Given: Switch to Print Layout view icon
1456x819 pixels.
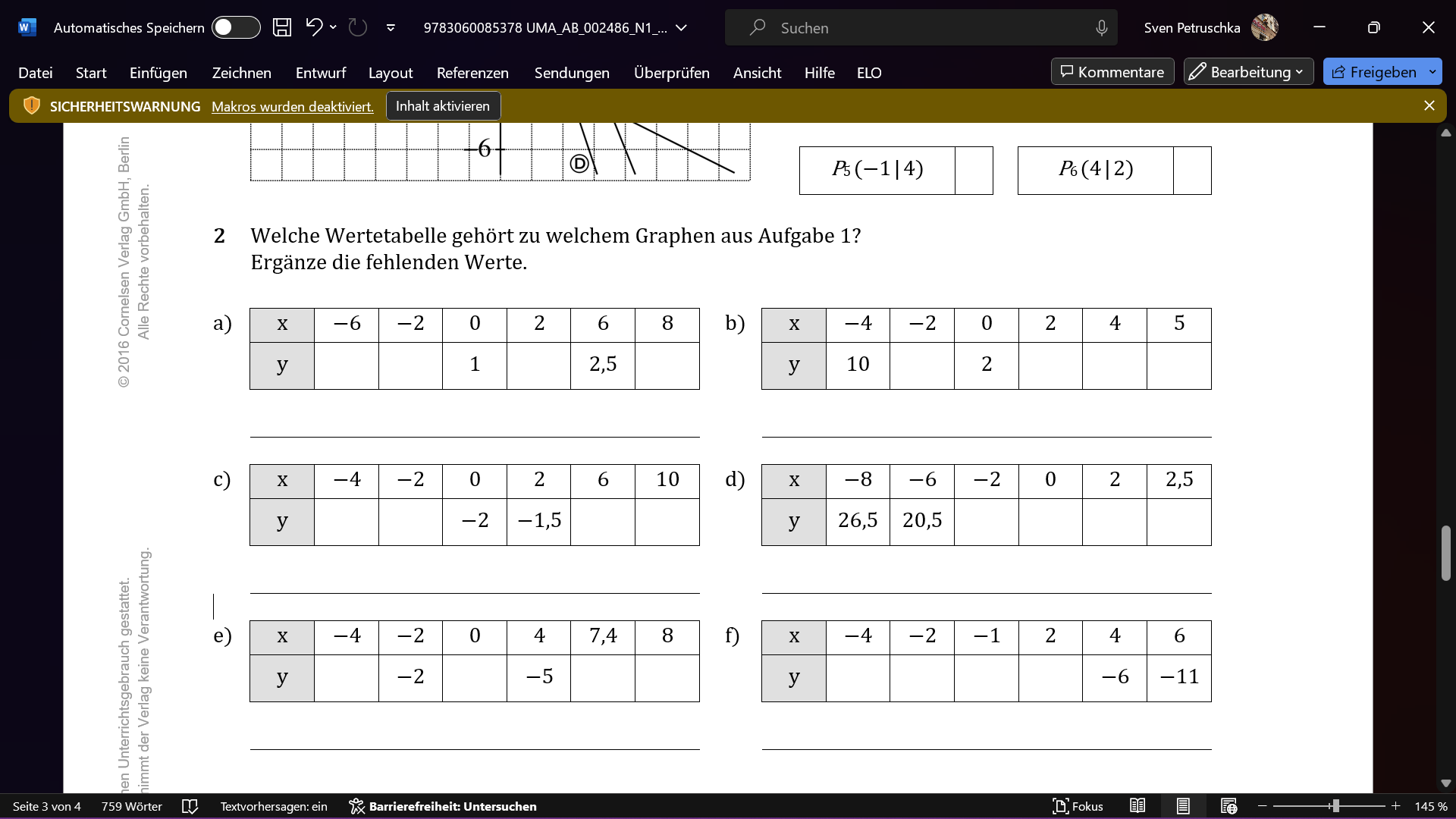Looking at the screenshot, I should (1183, 806).
